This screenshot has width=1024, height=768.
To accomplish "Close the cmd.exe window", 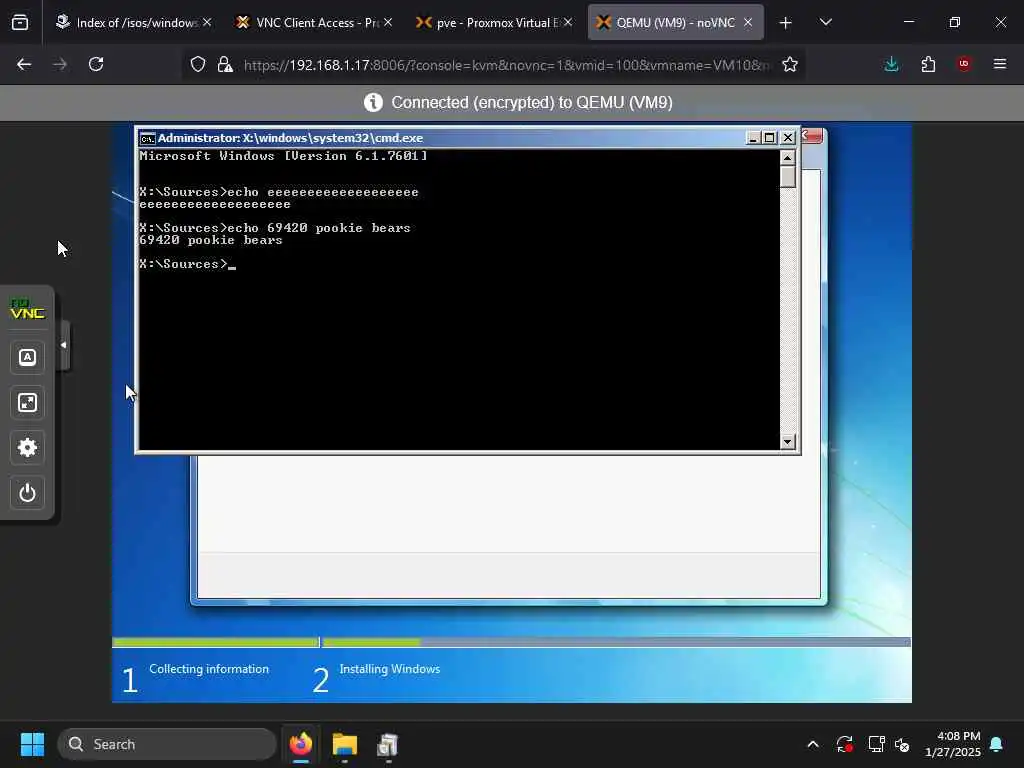I will (788, 138).
